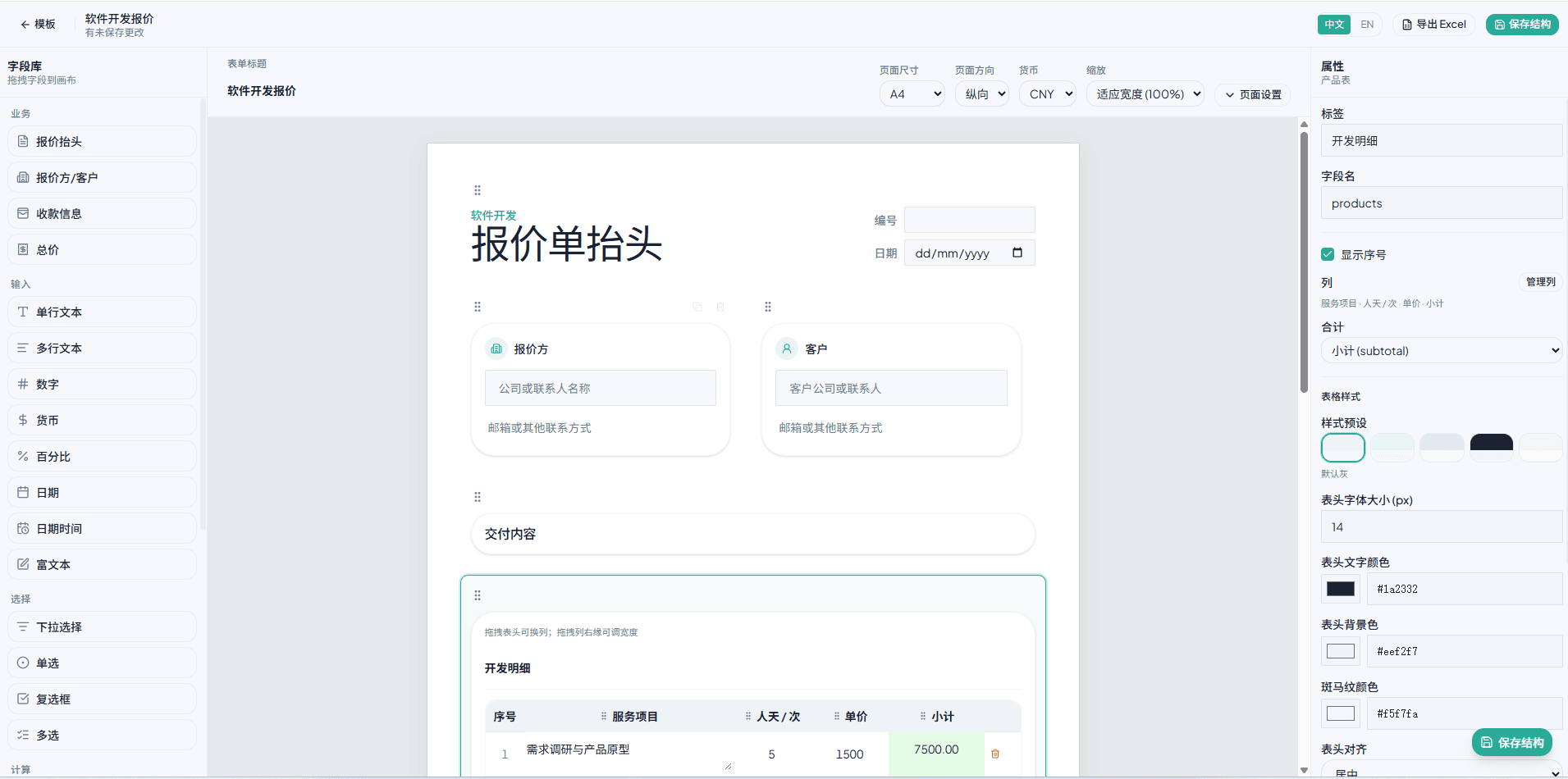Click top-right 保存结构 button

point(1522,25)
